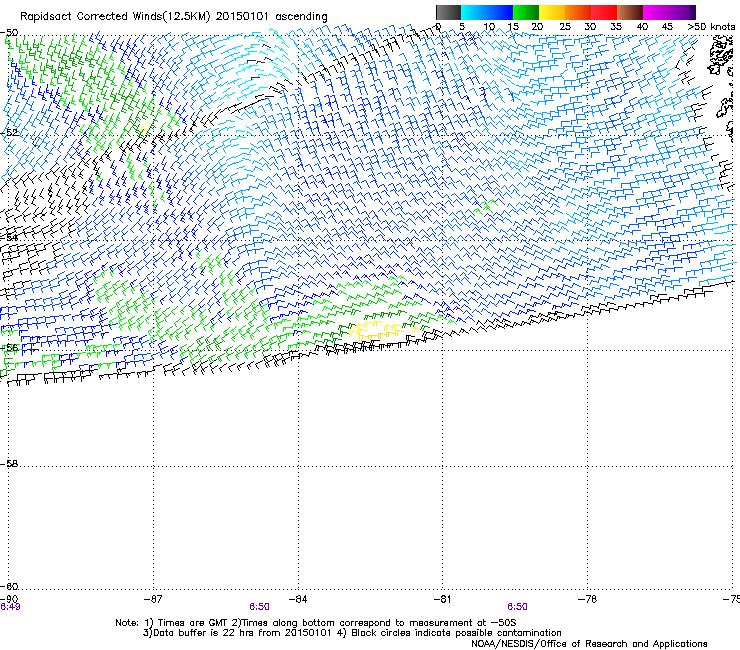Viewport: 740px width, 650px height.
Task: Click the purple '6:49' time label
Action: pyautogui.click(x=10, y=607)
